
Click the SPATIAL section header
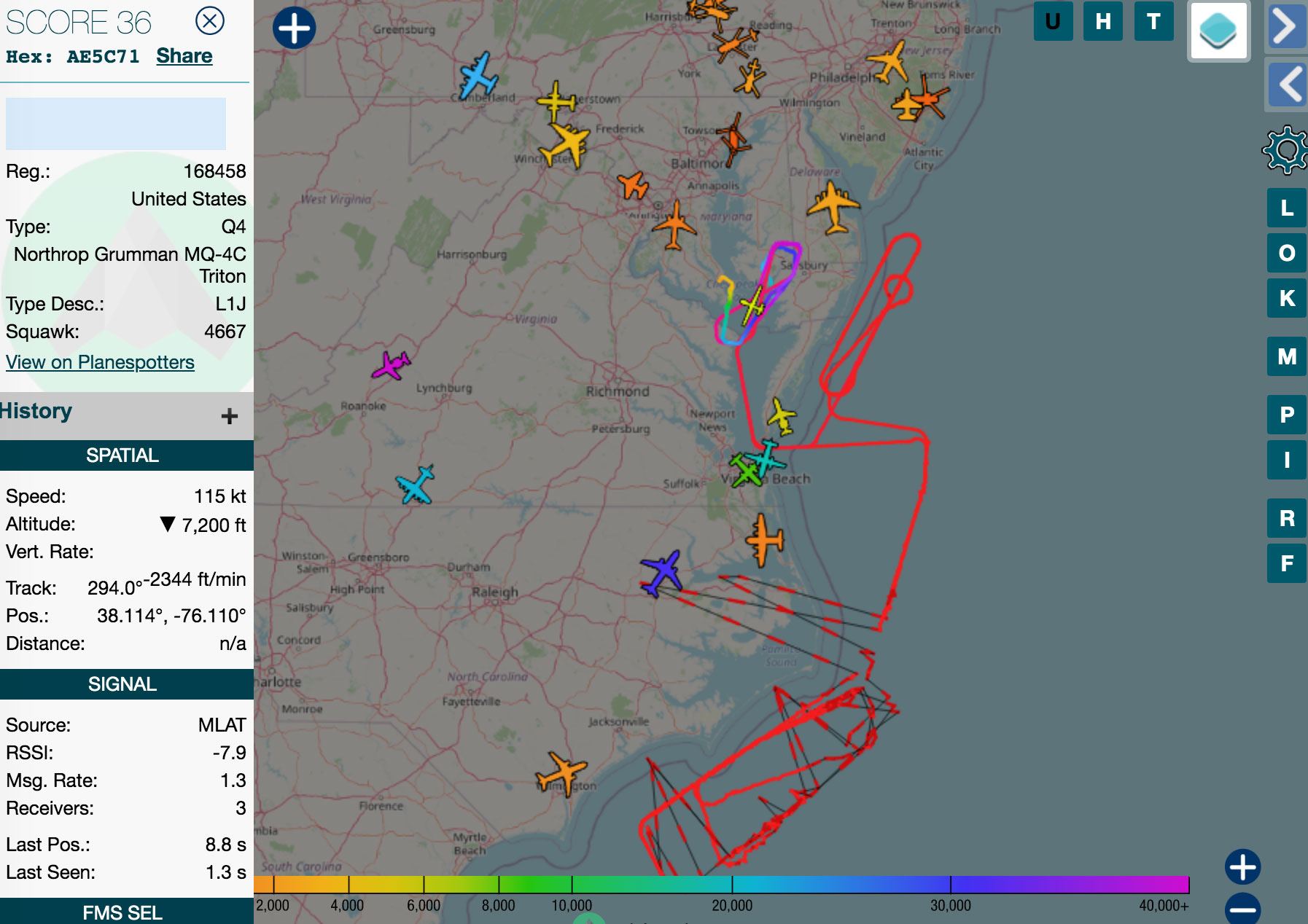(122, 455)
